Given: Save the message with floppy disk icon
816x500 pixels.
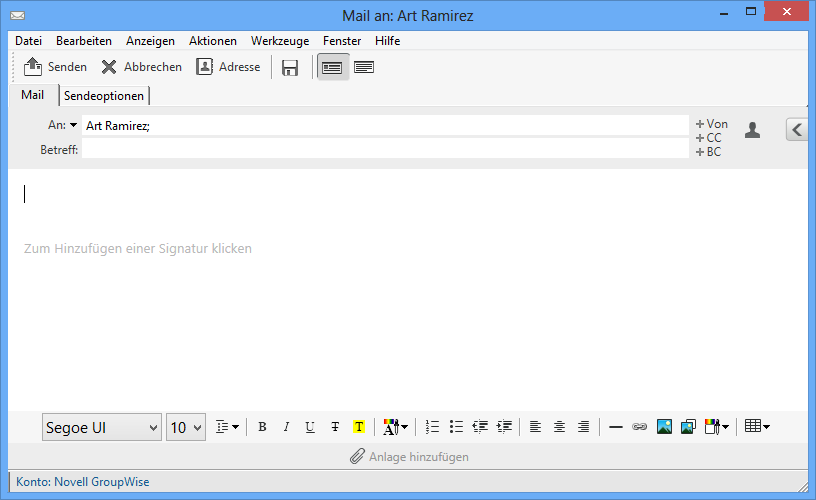Looking at the screenshot, I should click(x=290, y=68).
